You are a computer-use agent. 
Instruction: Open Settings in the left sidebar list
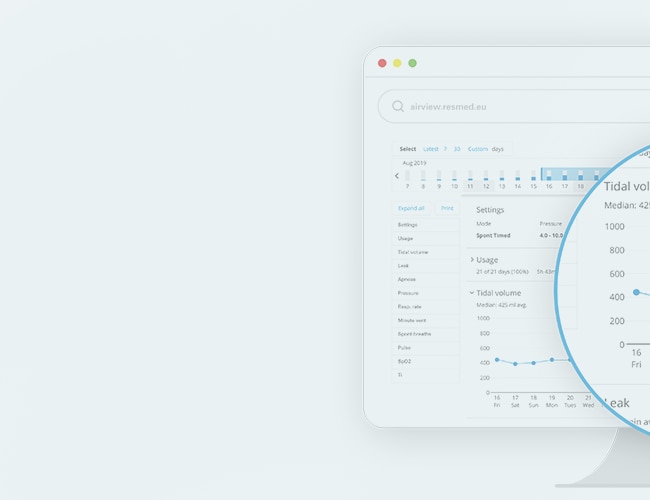(x=426, y=225)
